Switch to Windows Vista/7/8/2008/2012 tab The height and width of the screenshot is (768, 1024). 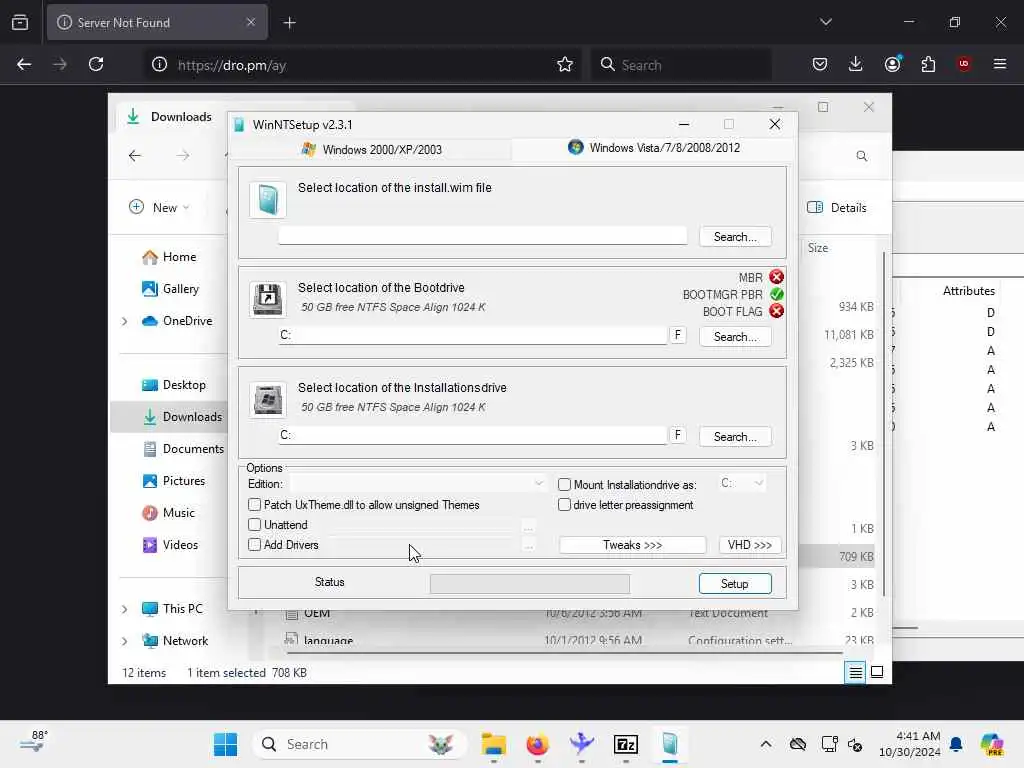[x=653, y=148]
